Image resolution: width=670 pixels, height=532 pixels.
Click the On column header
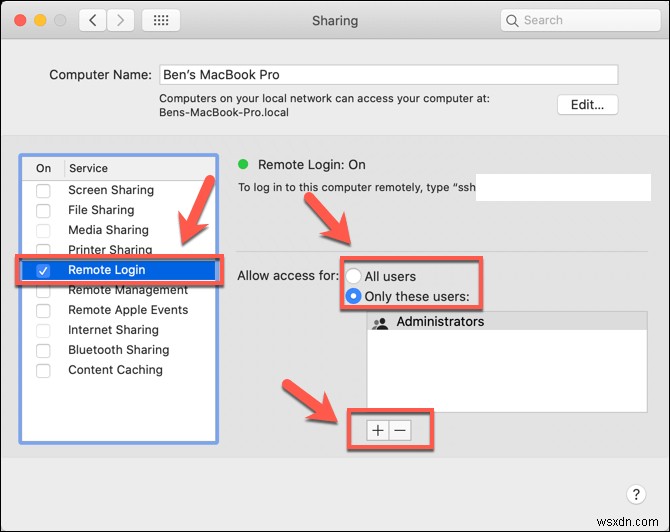coord(43,168)
